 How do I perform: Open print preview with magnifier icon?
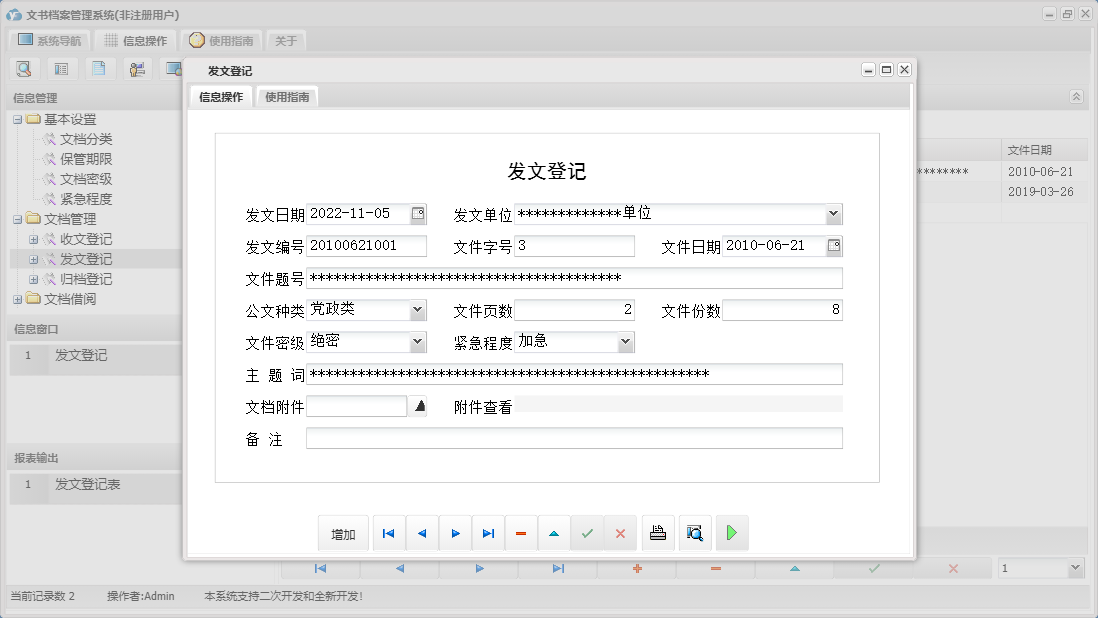click(694, 533)
